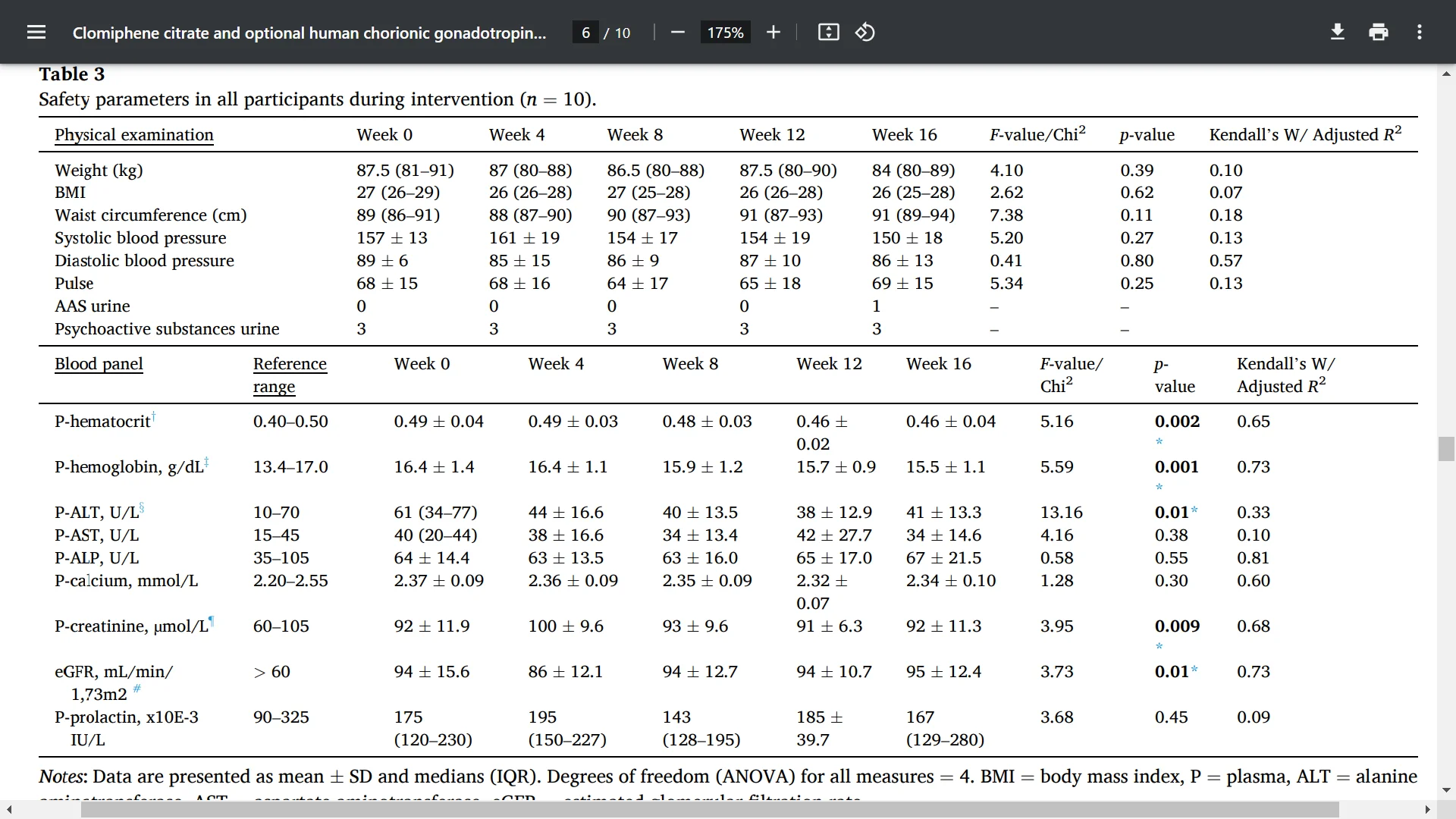This screenshot has height=819, width=1456.
Task: Click 'P-AST, U/L' row label
Action: [96, 535]
